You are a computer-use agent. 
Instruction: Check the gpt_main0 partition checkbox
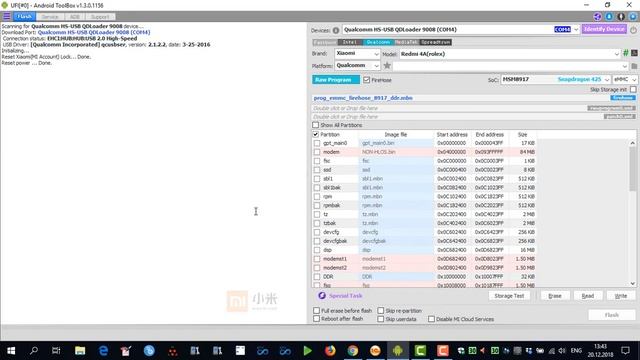(317, 143)
